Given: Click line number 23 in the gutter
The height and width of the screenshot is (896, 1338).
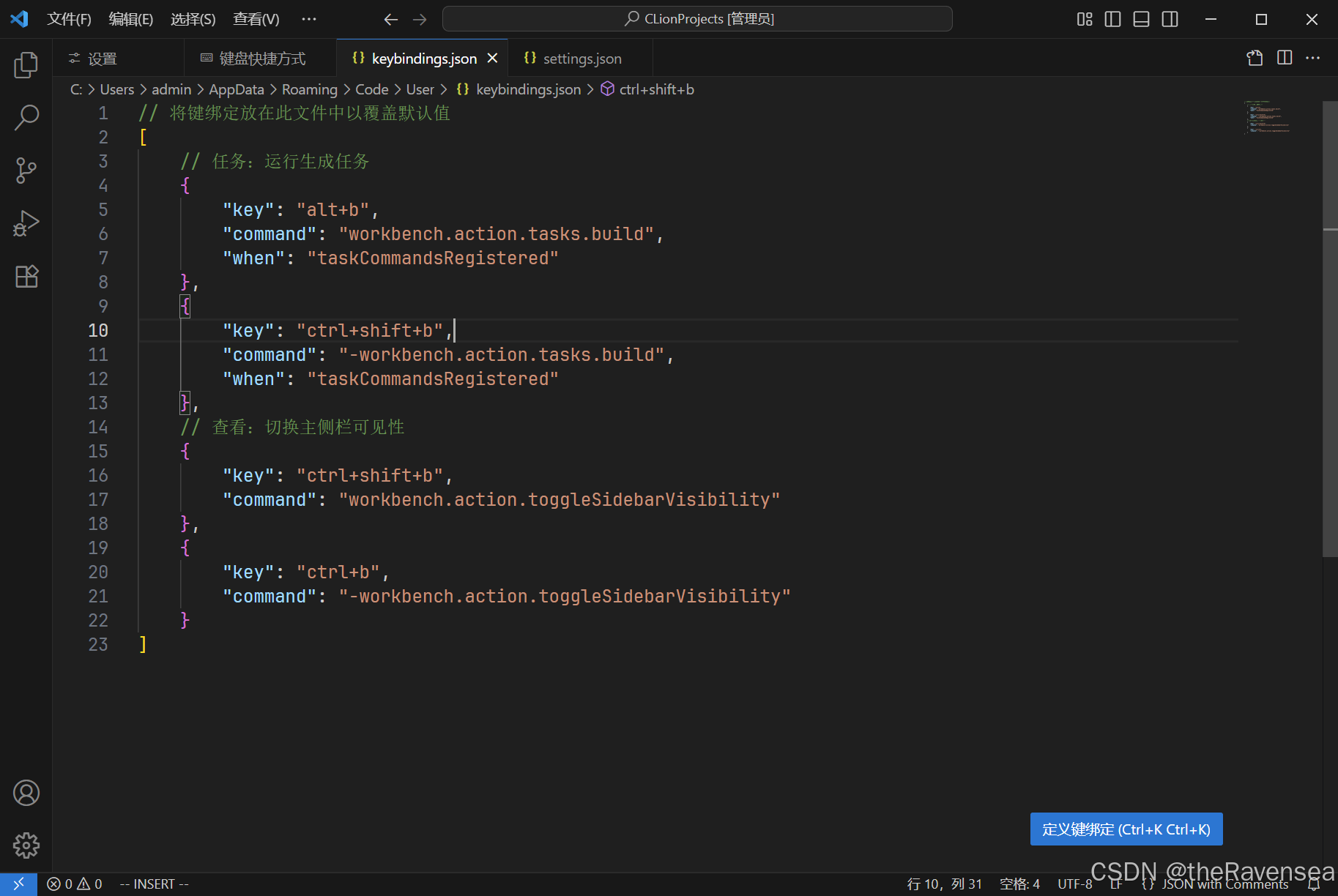Looking at the screenshot, I should [98, 644].
